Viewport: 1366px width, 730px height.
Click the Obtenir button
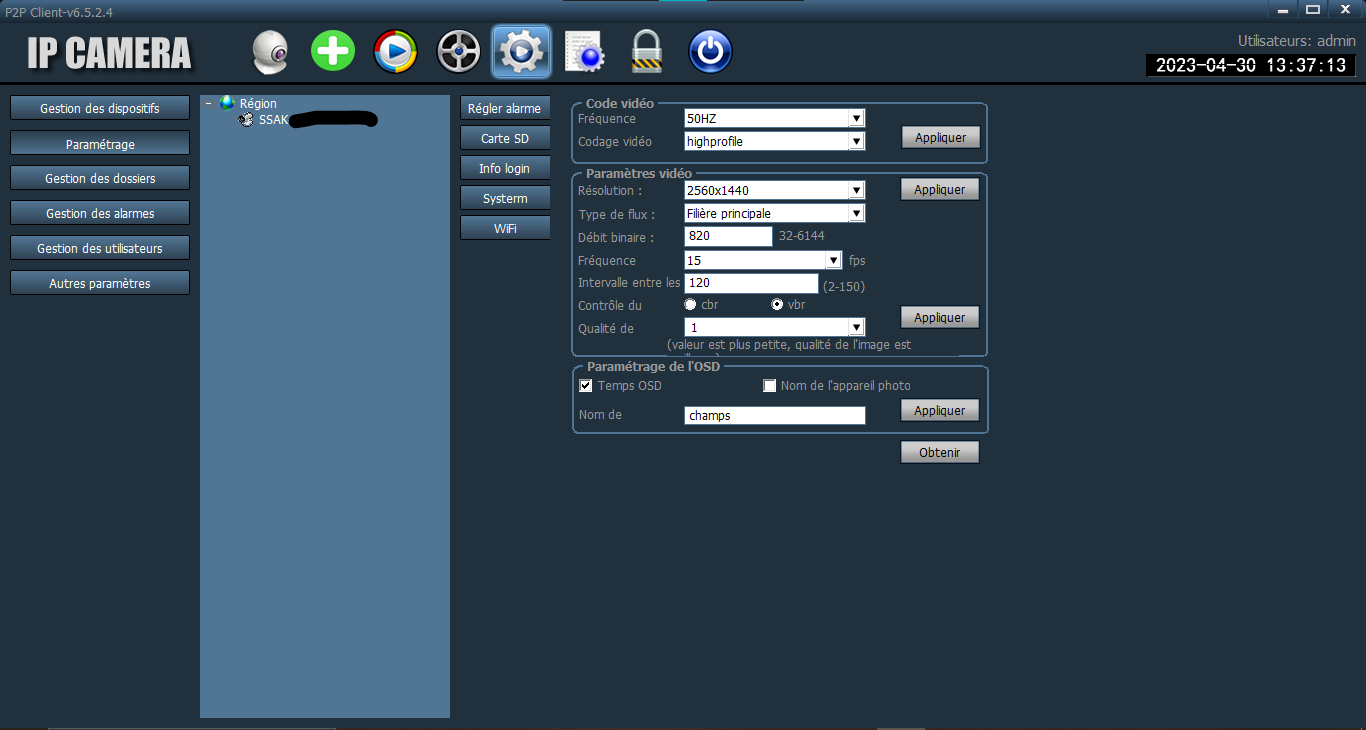click(940, 453)
